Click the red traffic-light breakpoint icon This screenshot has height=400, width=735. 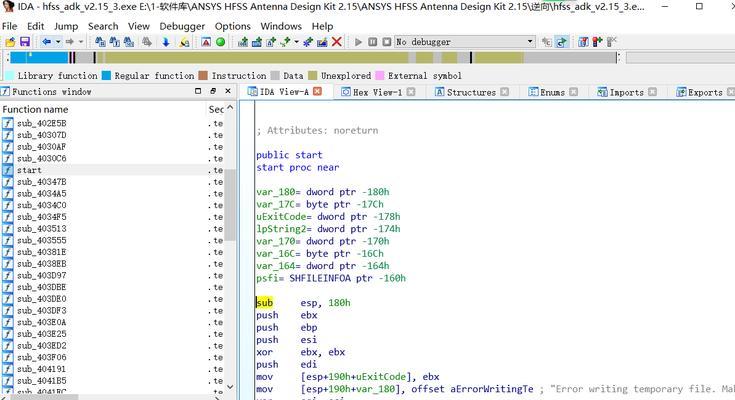pyautogui.click(x=597, y=42)
